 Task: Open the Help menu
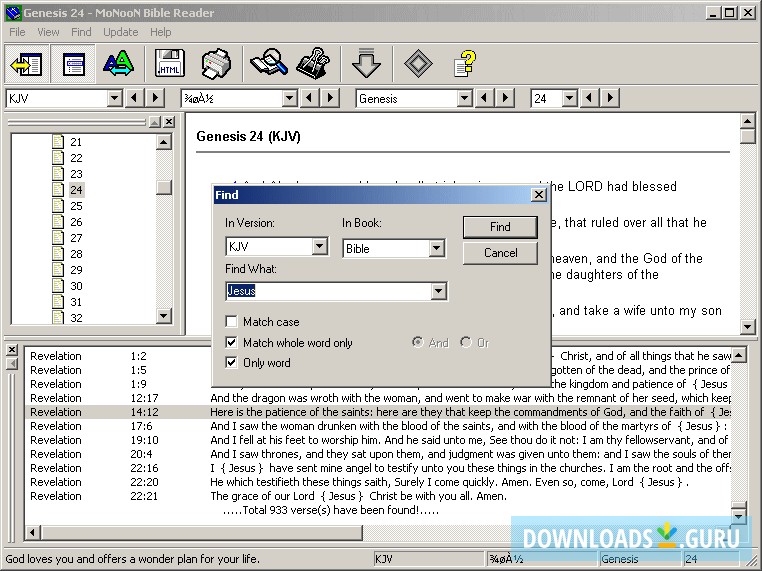point(160,32)
